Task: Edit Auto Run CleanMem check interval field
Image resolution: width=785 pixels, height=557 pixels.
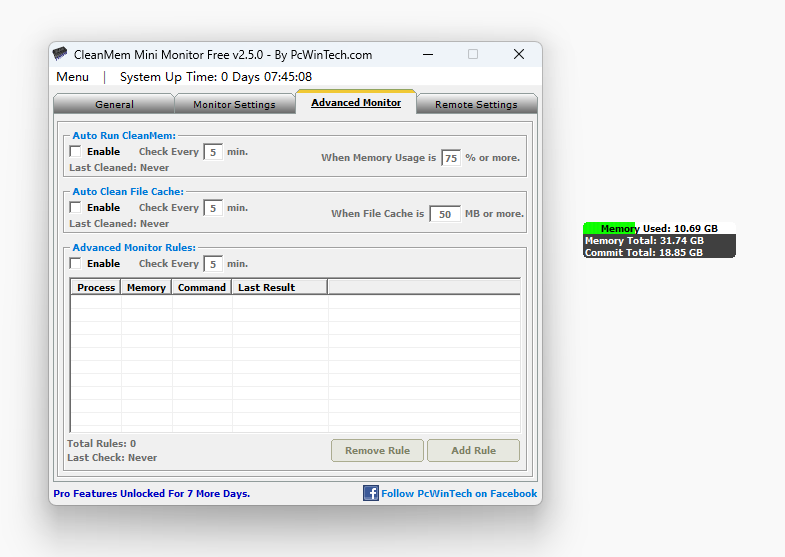Action: (213, 152)
